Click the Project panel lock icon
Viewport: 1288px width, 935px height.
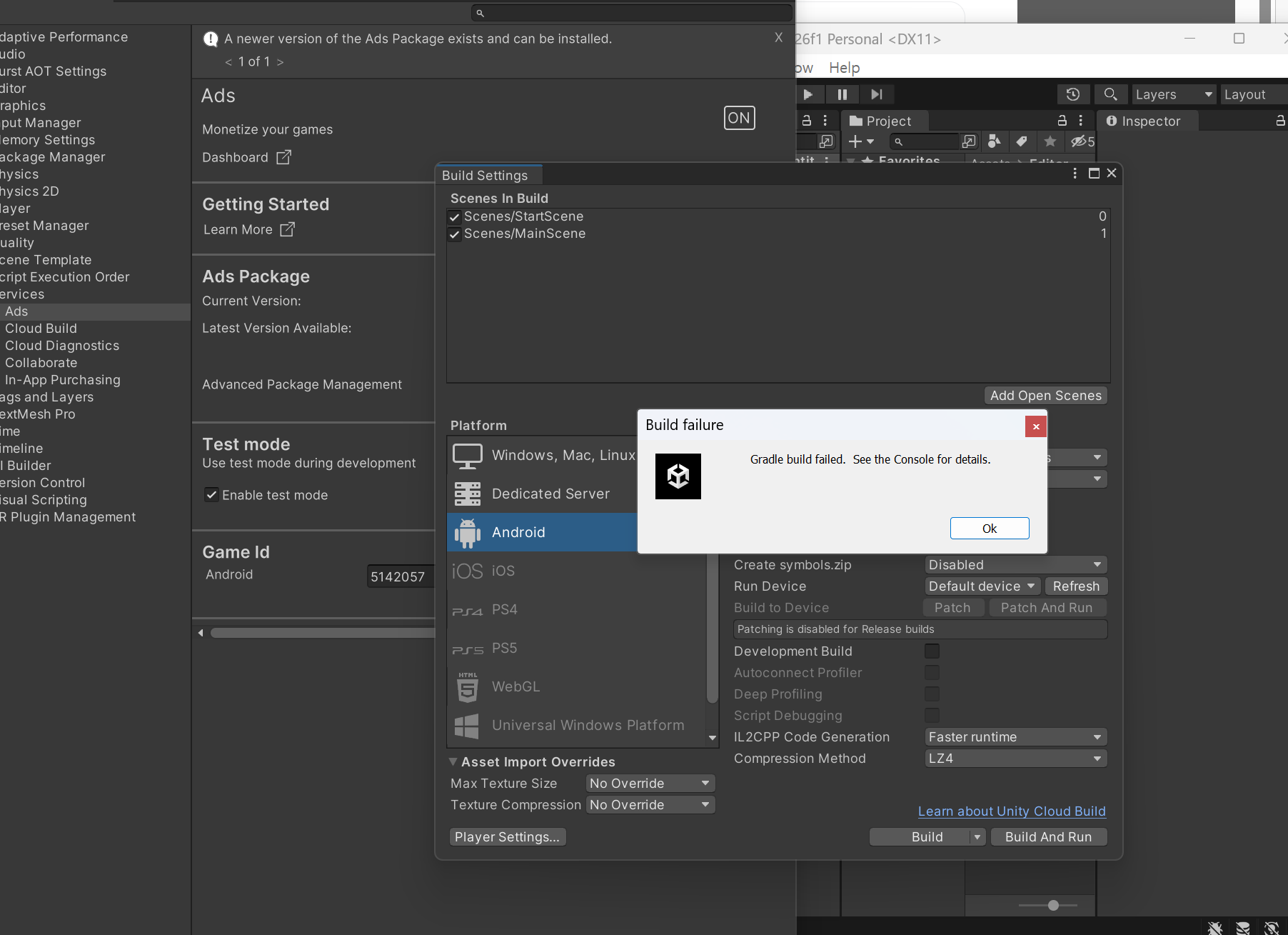(1062, 121)
